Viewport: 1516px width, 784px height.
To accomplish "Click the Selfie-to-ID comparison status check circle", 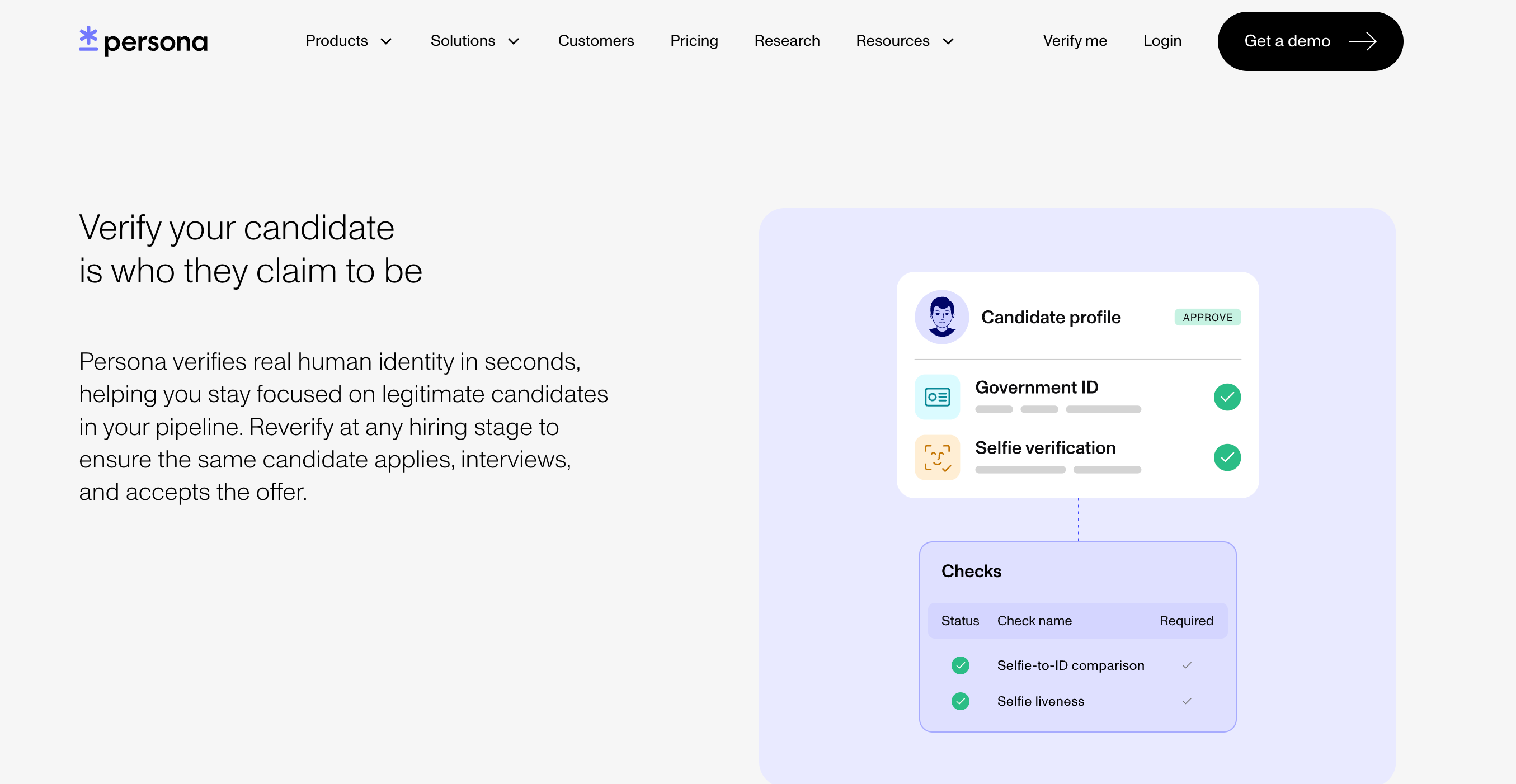I will (960, 665).
